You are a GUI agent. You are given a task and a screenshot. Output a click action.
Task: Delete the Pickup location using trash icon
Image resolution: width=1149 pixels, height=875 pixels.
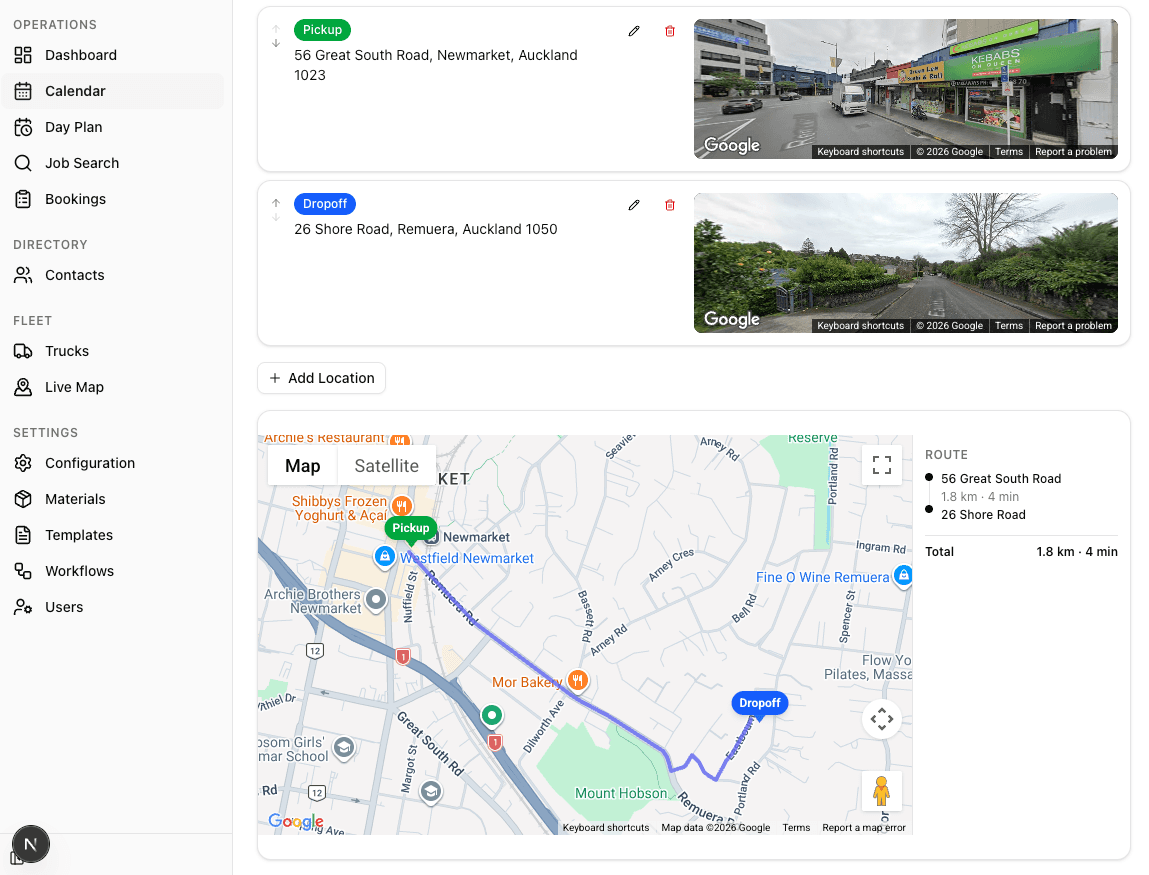[x=670, y=31]
